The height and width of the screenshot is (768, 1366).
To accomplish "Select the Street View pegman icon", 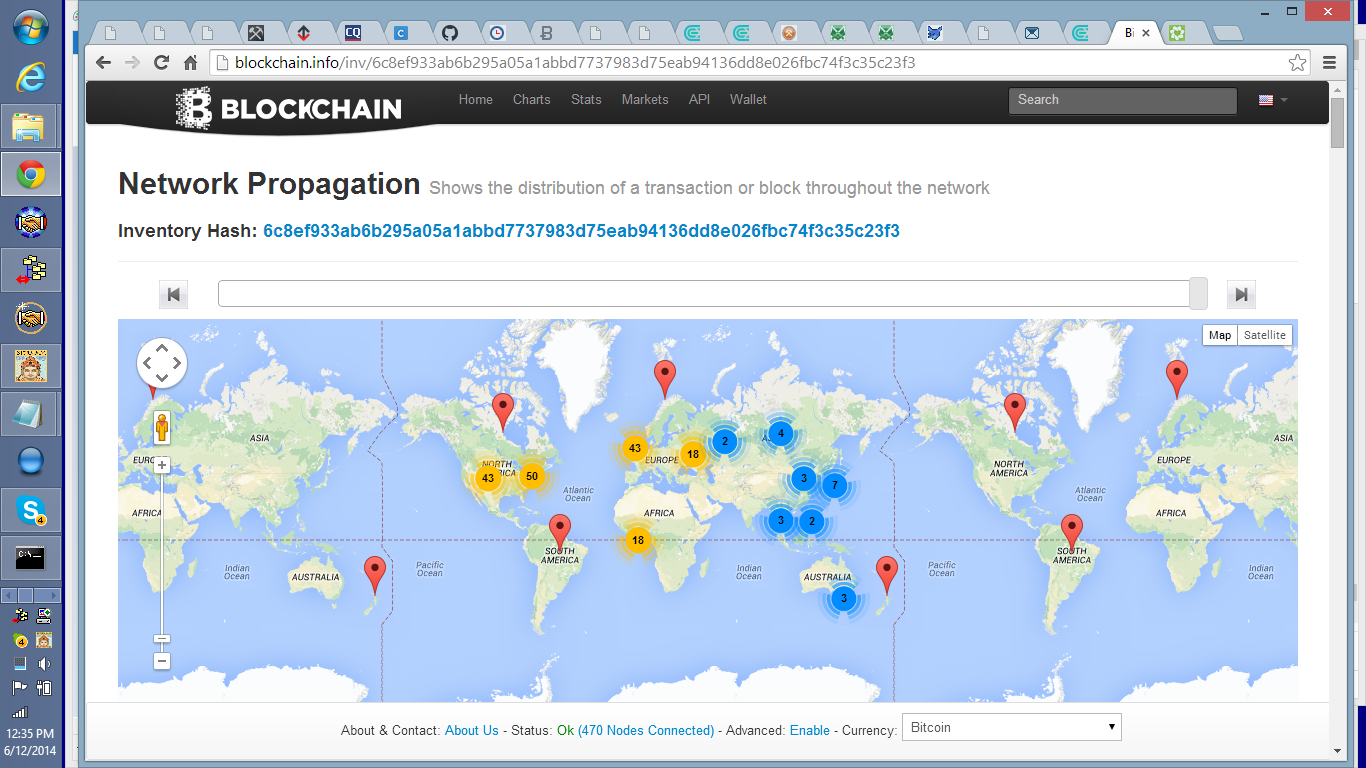I will (x=162, y=428).
